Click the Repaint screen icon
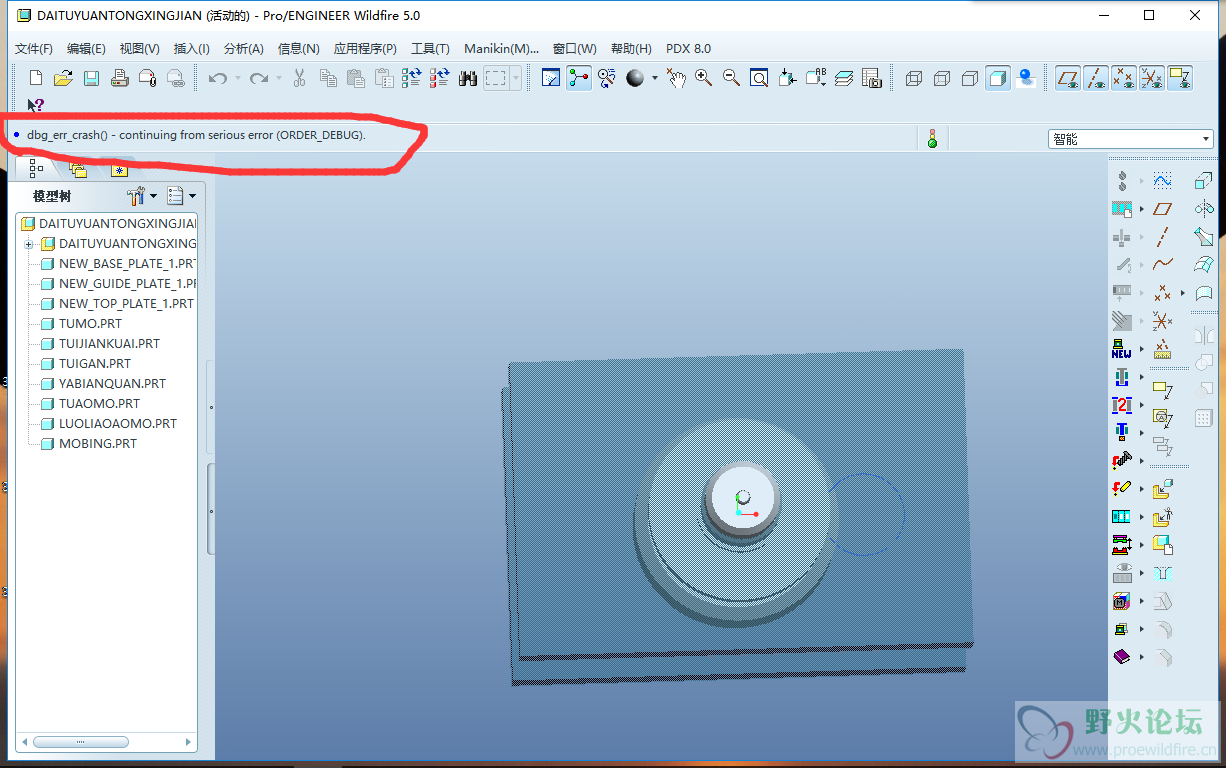The height and width of the screenshot is (768, 1226). [x=550, y=78]
